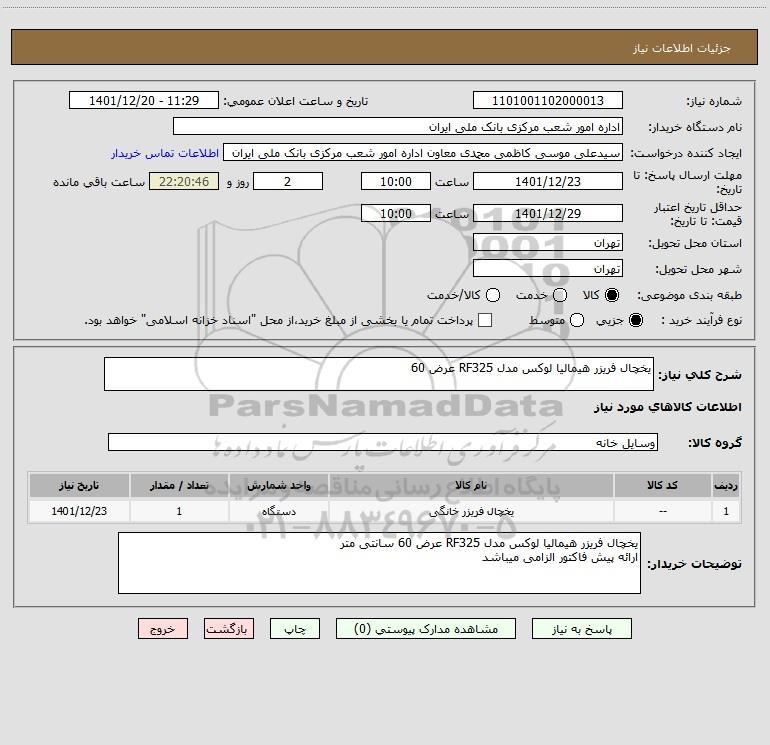
Task: Click the بازگشت back button
Action: (x=229, y=629)
